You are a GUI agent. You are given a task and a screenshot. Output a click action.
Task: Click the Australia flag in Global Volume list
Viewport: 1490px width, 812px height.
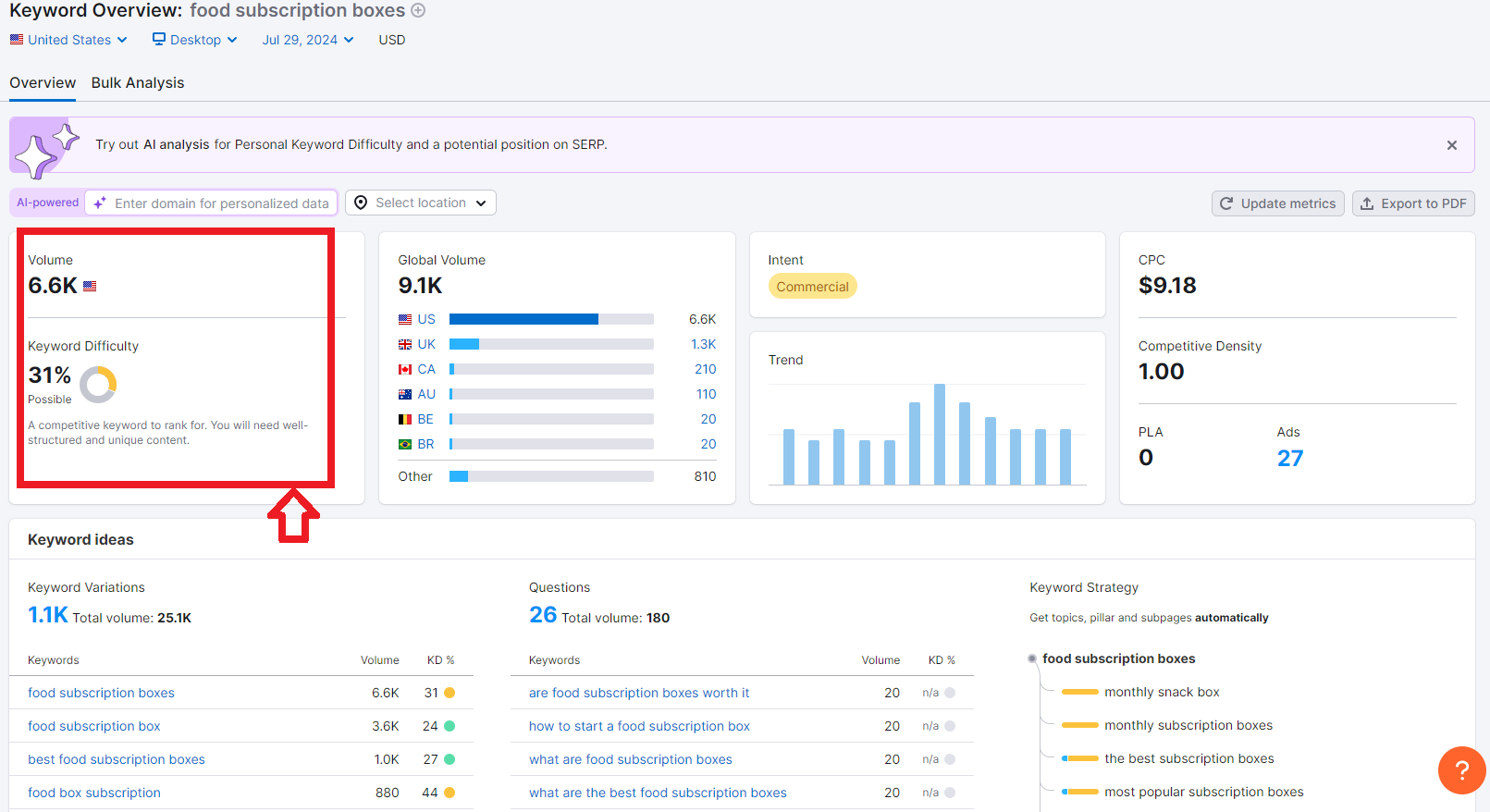click(405, 394)
